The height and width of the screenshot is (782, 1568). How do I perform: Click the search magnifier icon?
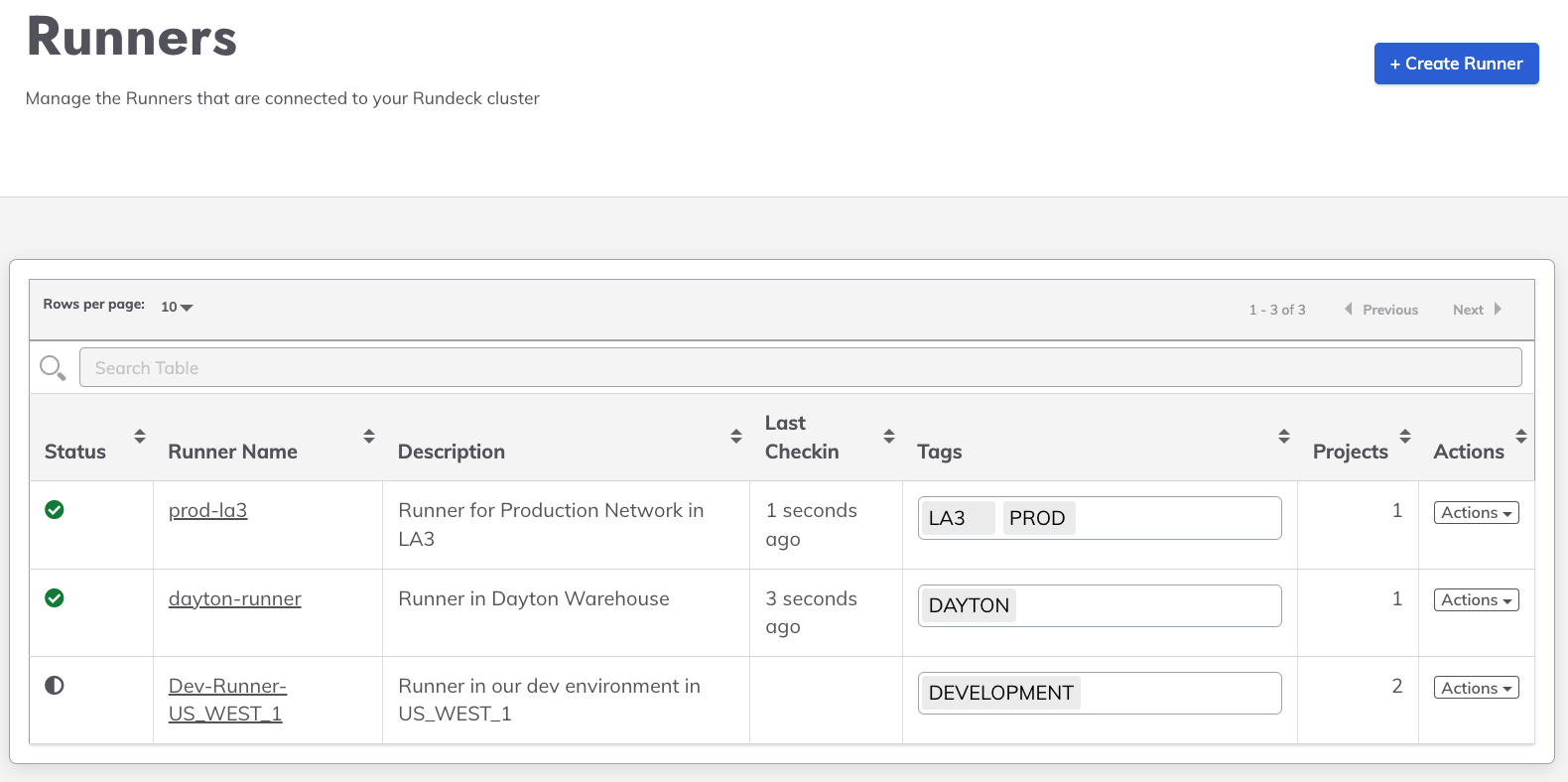[53, 368]
